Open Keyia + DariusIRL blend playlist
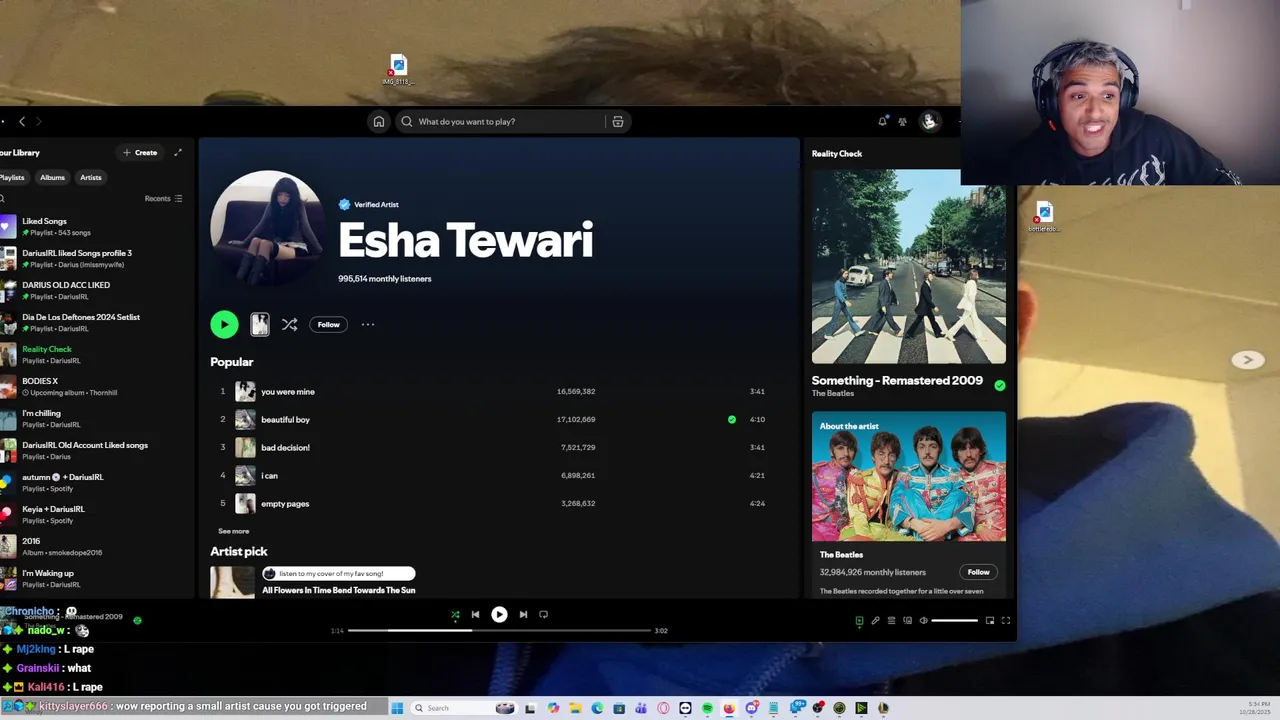This screenshot has height=720, width=1280. [x=95, y=515]
